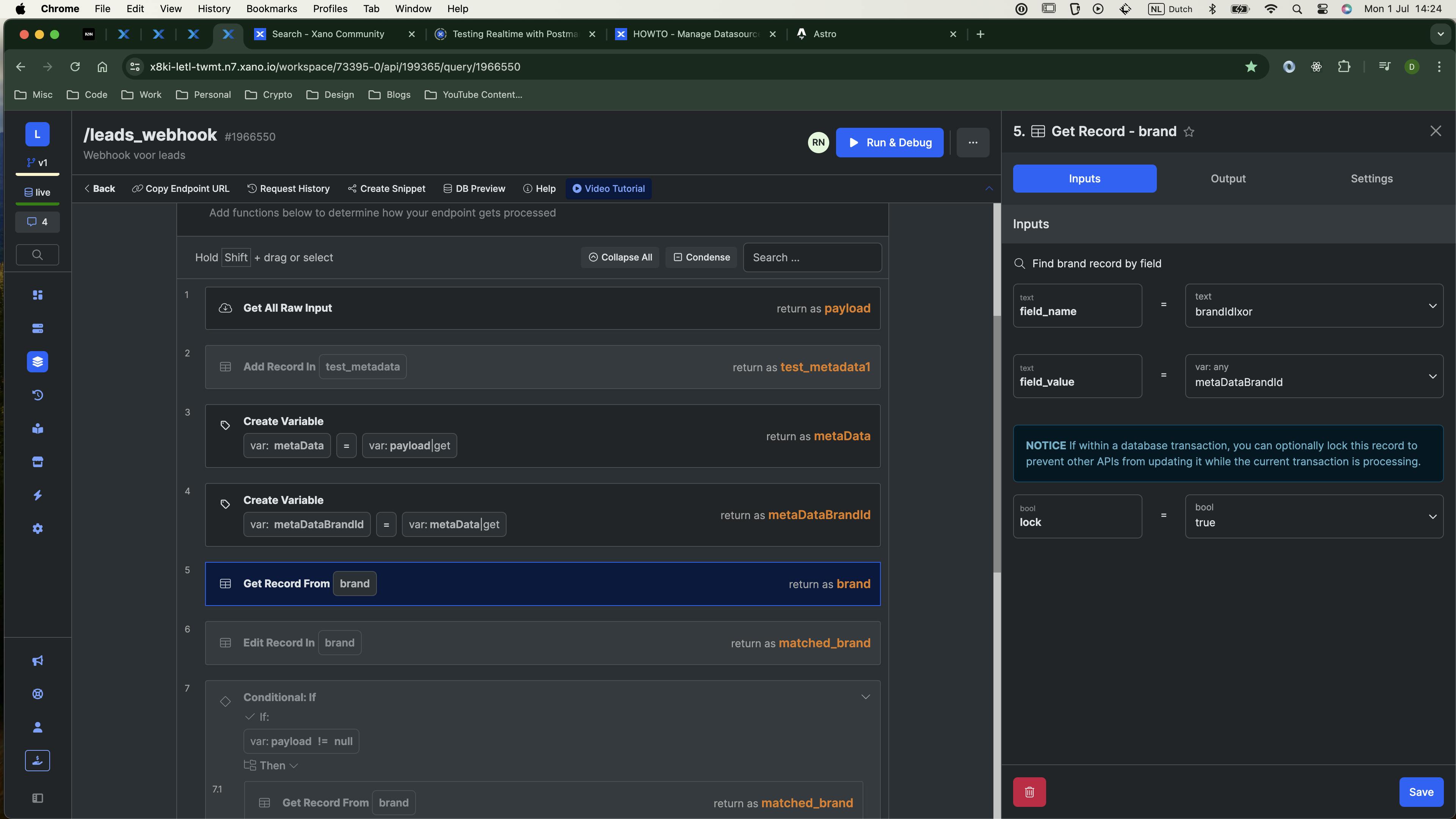Click the Run & Debug button
Image resolution: width=1456 pixels, height=819 pixels.
(889, 143)
